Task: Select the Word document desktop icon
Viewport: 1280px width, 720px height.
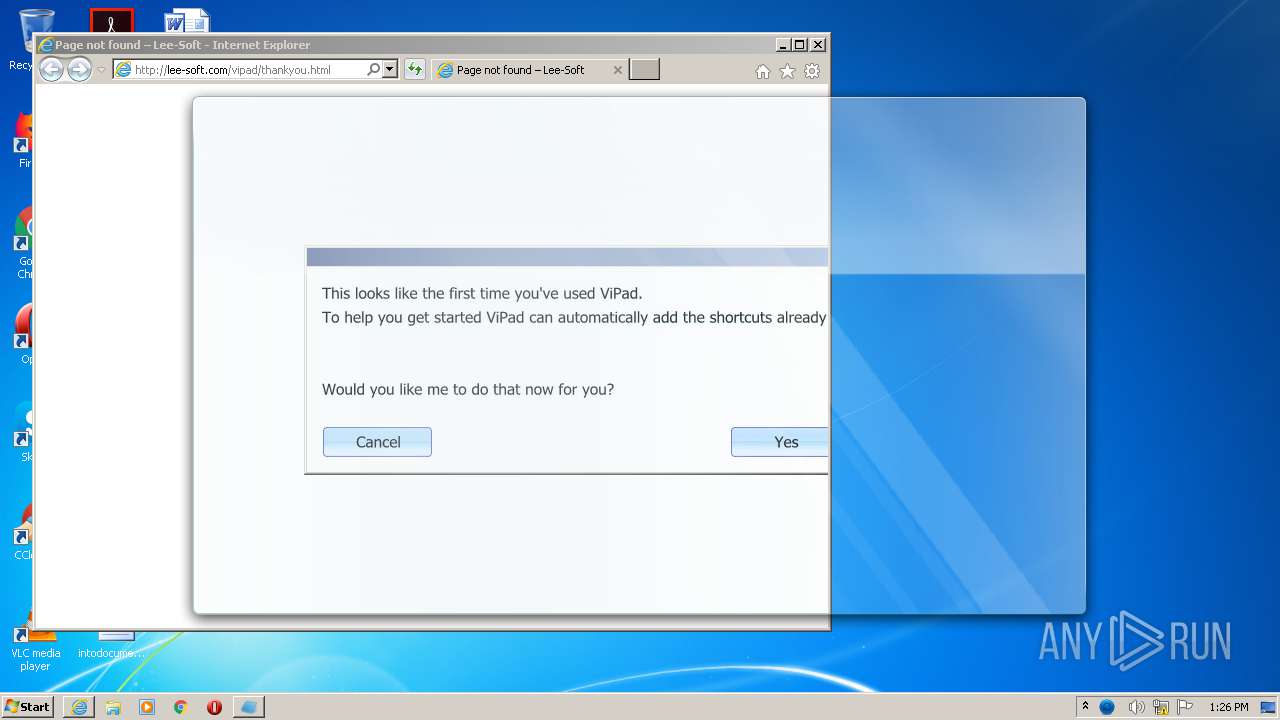Action: pyautogui.click(x=187, y=20)
